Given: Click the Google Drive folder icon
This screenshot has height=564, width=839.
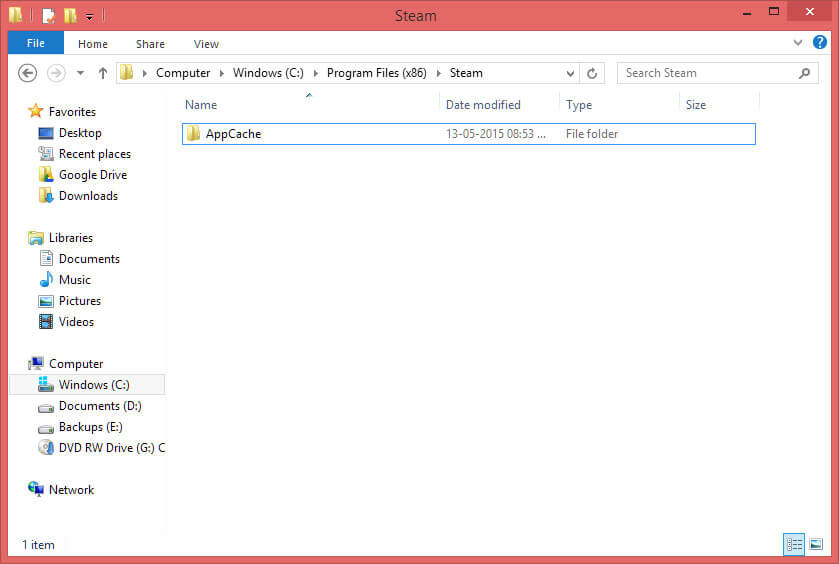Looking at the screenshot, I should click(46, 174).
